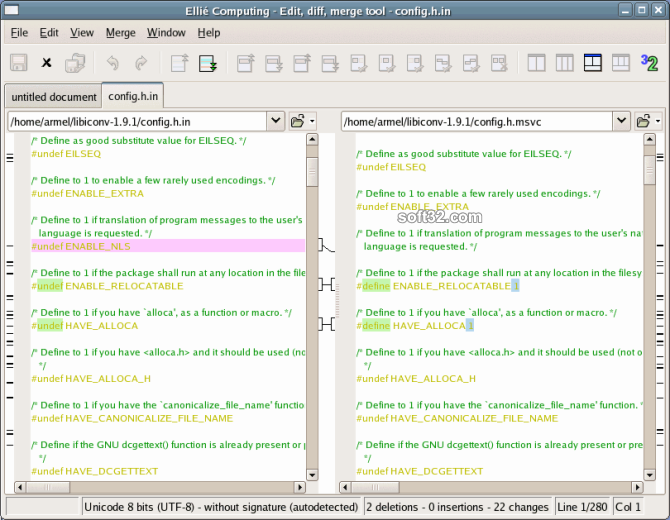Click the Undo arrow icon

click(112, 63)
